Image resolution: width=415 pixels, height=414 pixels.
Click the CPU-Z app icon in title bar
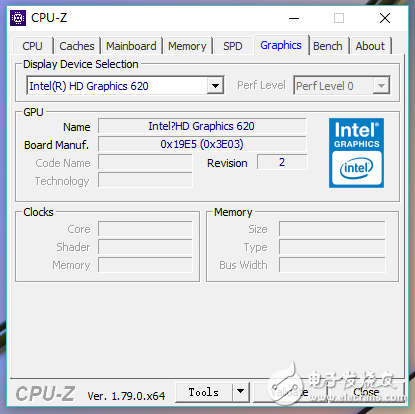click(x=18, y=18)
